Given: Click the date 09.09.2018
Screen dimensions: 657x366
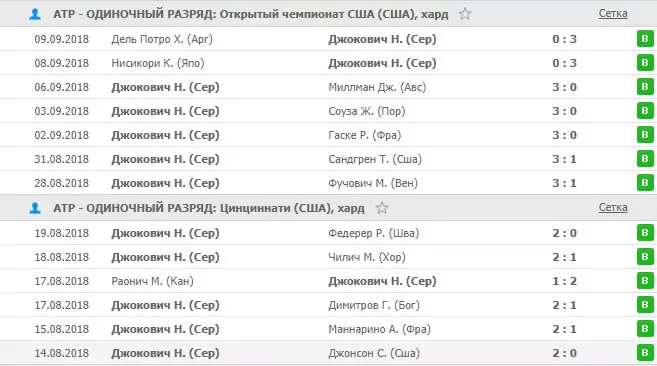Looking at the screenshot, I should pos(62,39).
